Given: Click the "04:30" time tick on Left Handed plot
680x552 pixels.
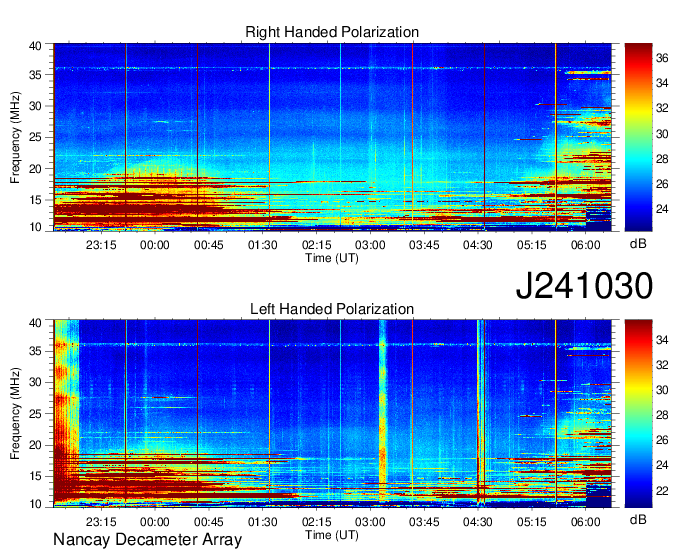Looking at the screenshot, I should click(x=478, y=522).
